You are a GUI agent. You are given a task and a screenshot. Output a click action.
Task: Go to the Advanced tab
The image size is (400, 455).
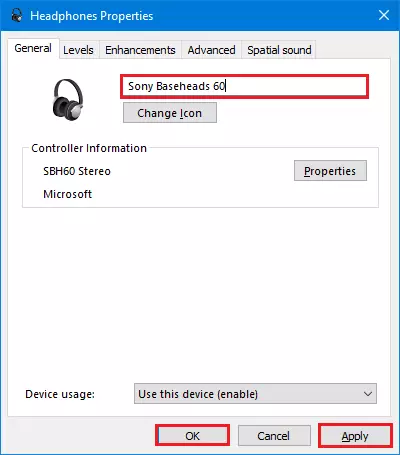pyautogui.click(x=211, y=50)
